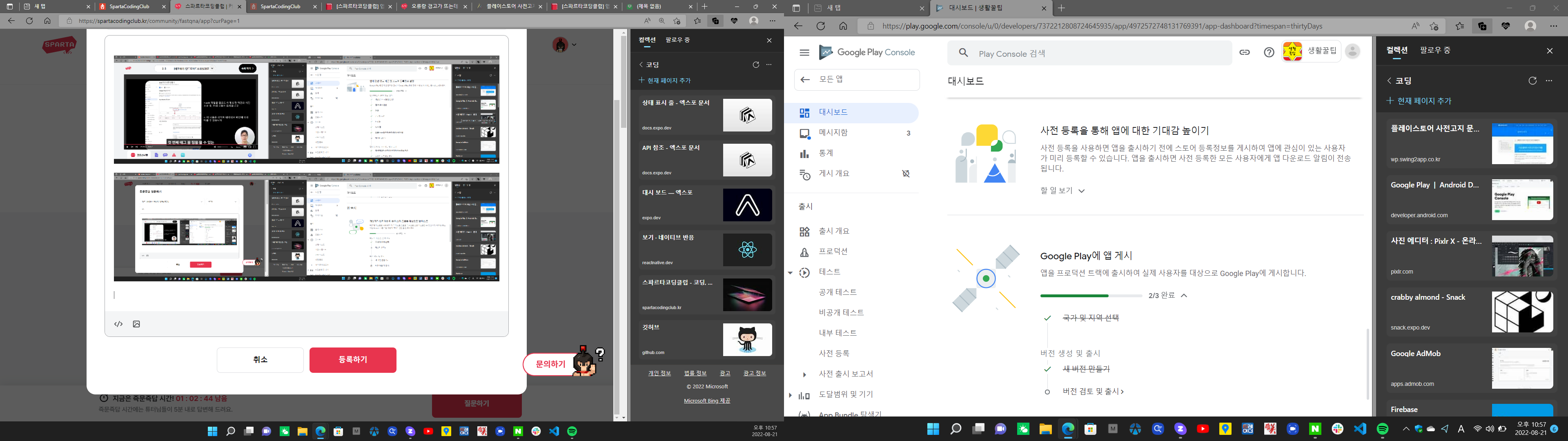
Task: Click 현재 페이지 추가 in right window
Action: click(1419, 101)
